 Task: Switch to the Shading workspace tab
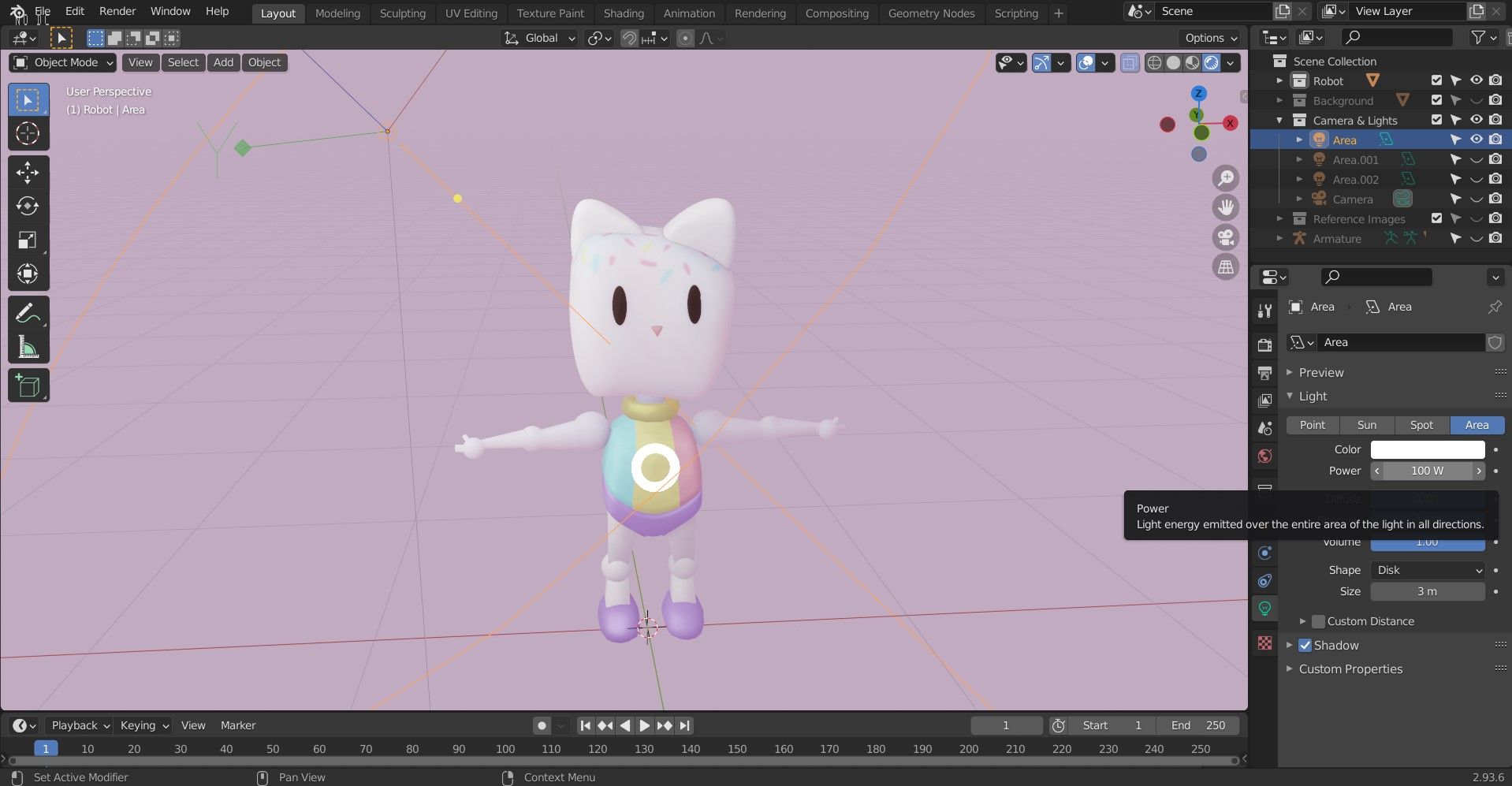point(623,13)
